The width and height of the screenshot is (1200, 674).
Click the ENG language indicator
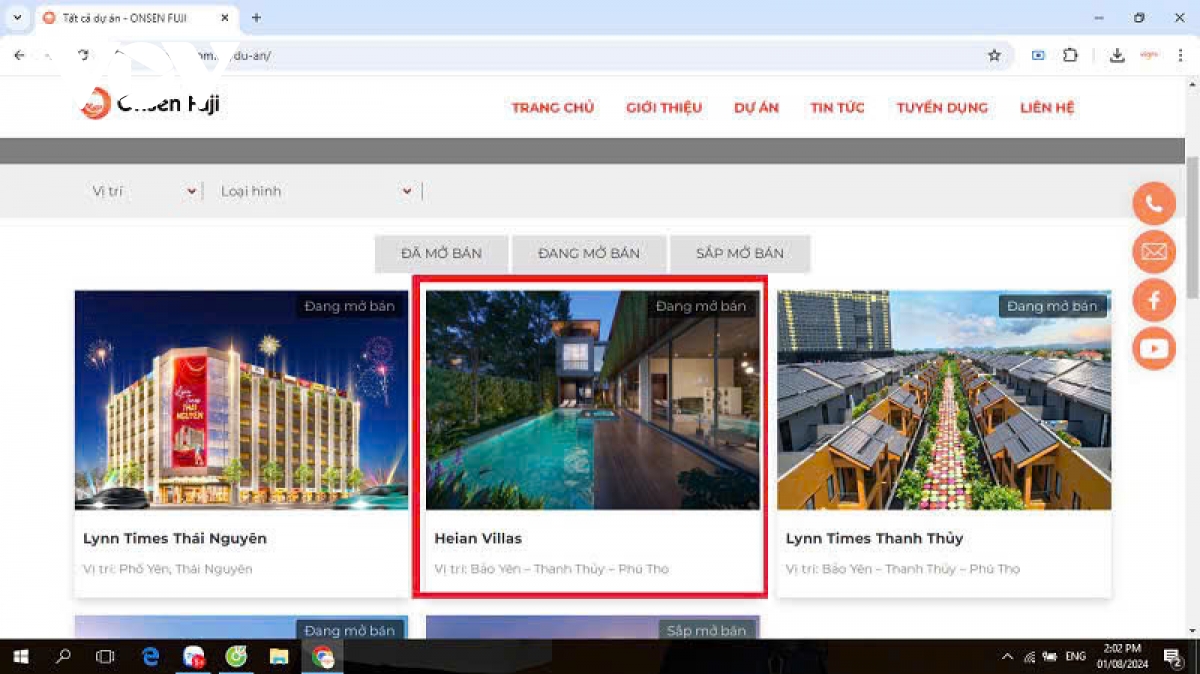pos(1076,657)
